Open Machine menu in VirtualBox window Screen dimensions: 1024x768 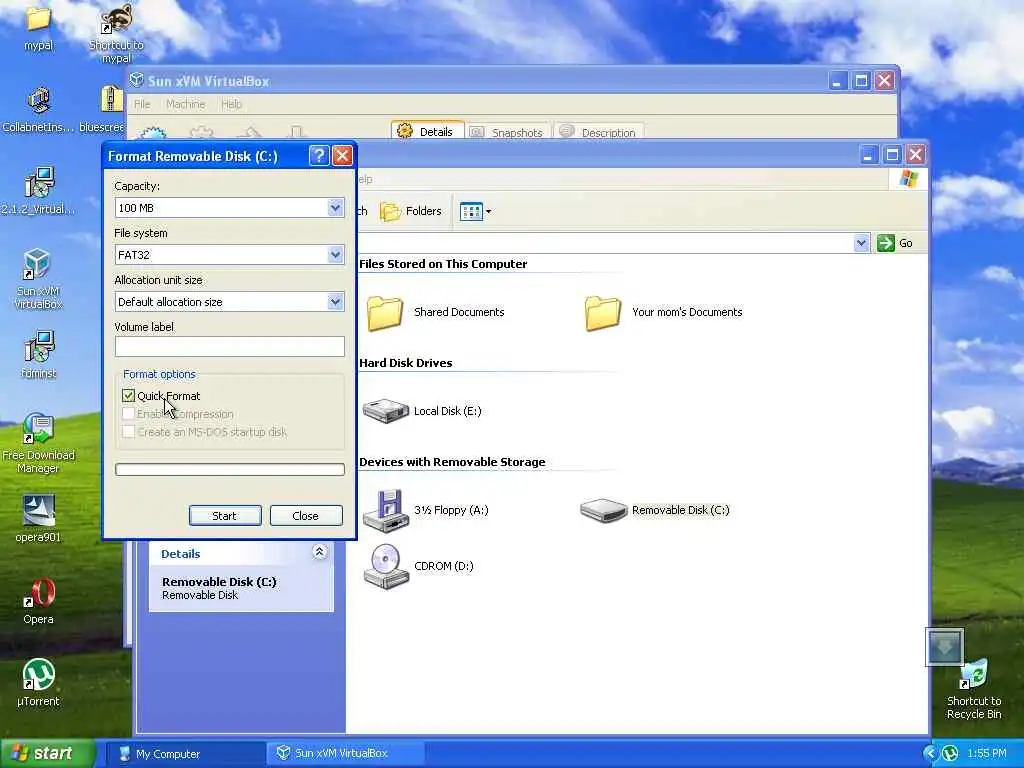(x=185, y=104)
